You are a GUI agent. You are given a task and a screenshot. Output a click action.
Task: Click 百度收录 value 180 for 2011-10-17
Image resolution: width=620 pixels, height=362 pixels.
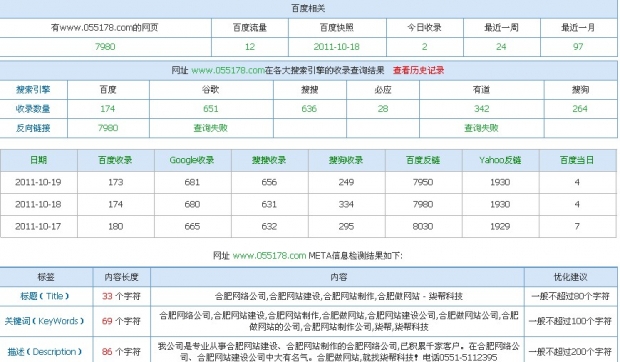click(x=115, y=226)
